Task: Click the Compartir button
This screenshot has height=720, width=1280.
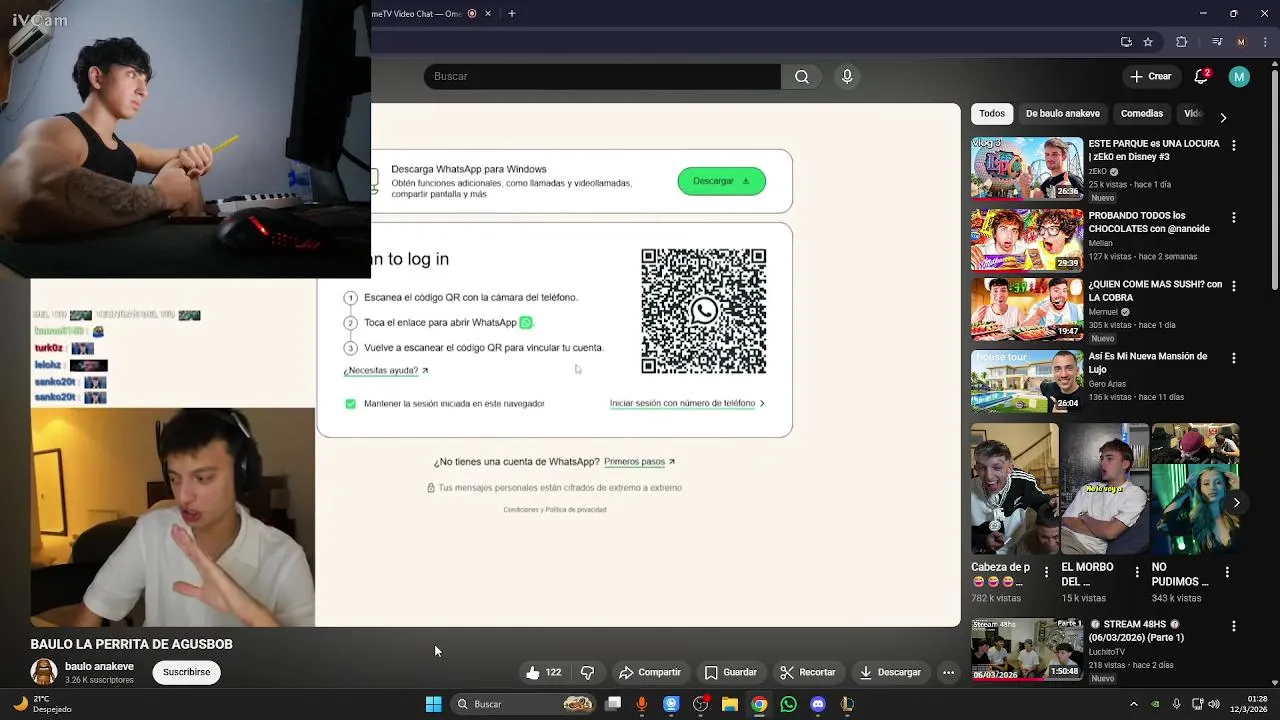Action: (649, 672)
